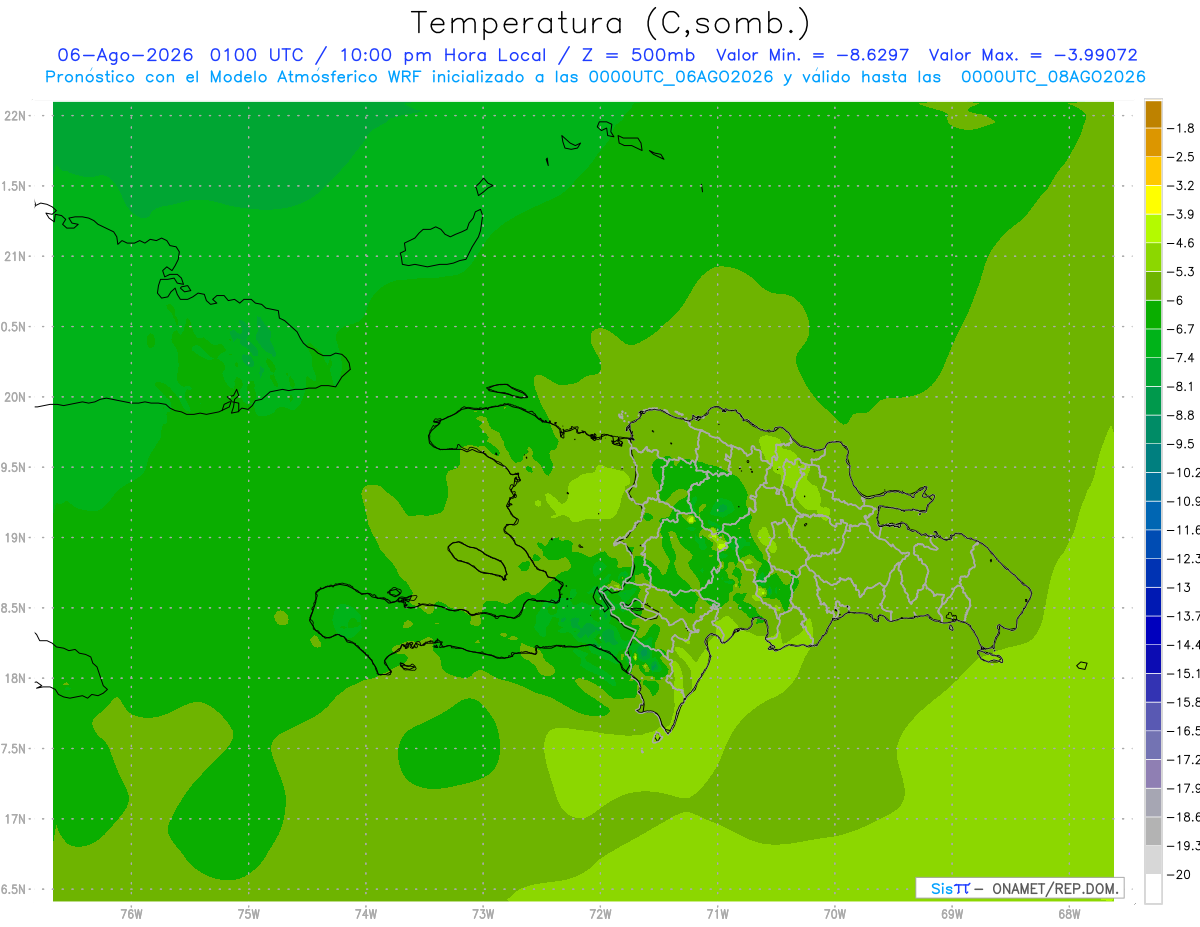This screenshot has height=927, width=1200.
Task: Click the '-7.4' colorbar value
Action: [1181, 358]
